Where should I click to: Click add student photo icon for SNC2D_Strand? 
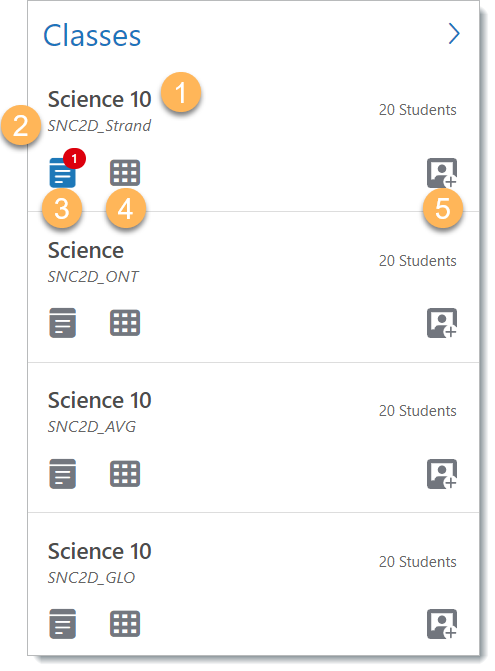pos(442,173)
